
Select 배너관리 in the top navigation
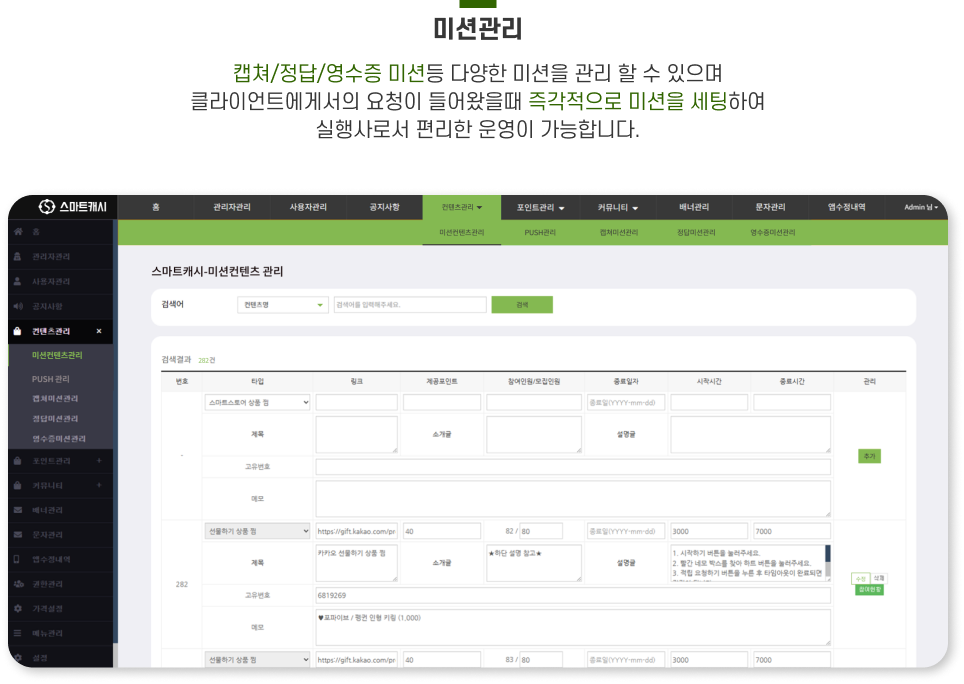[694, 207]
